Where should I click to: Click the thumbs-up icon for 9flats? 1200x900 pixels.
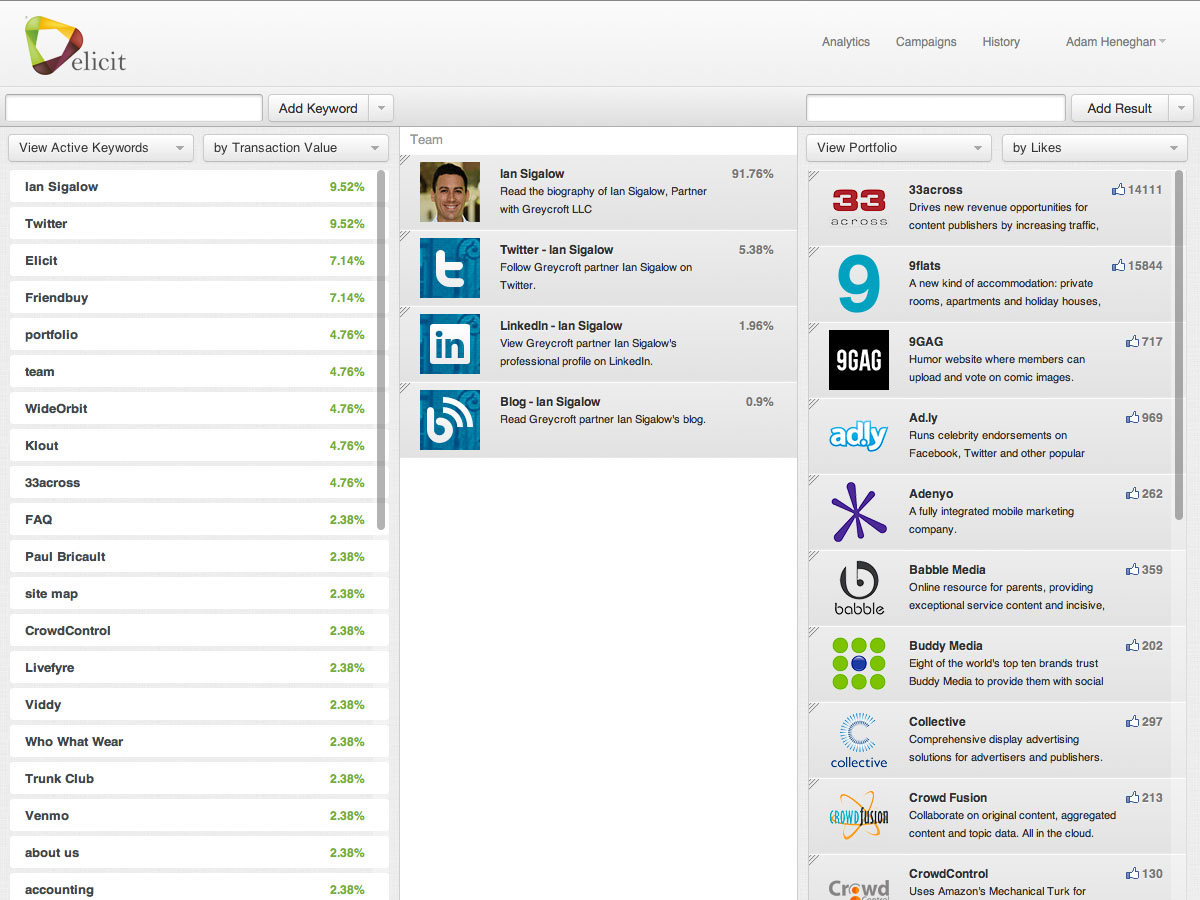click(x=1118, y=265)
